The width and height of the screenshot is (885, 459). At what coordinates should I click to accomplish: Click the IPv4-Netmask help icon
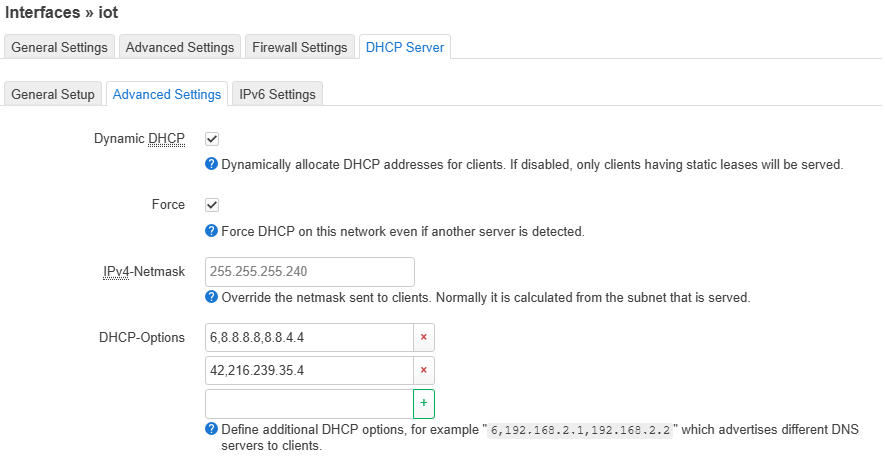pos(211,297)
